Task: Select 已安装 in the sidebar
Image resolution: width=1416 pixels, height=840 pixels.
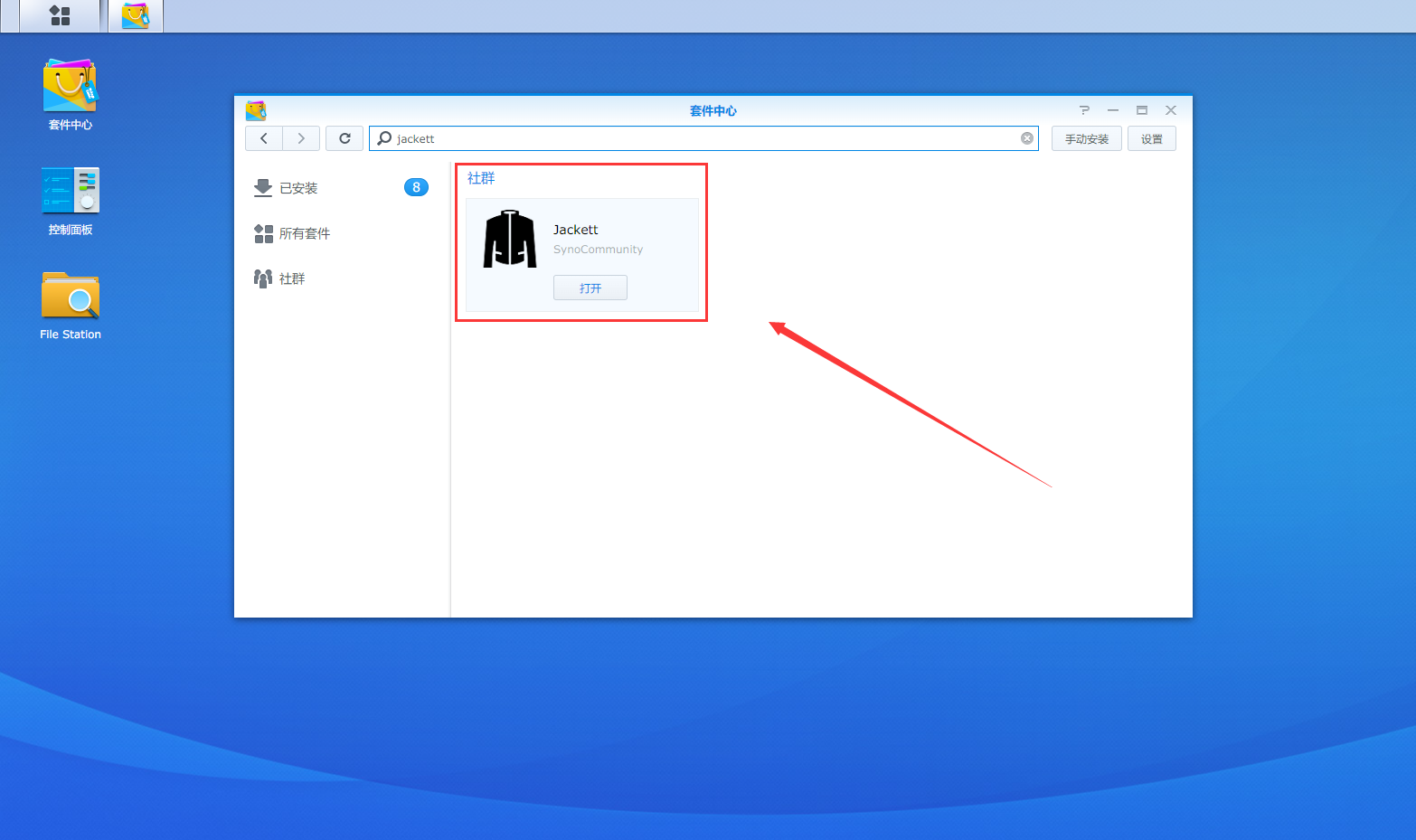Action: pos(298,188)
